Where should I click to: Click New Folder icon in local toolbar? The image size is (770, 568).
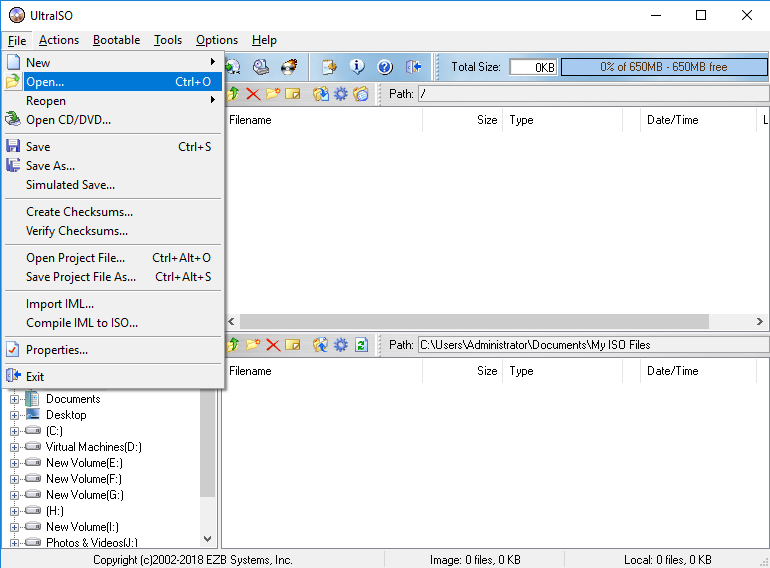[x=253, y=345]
